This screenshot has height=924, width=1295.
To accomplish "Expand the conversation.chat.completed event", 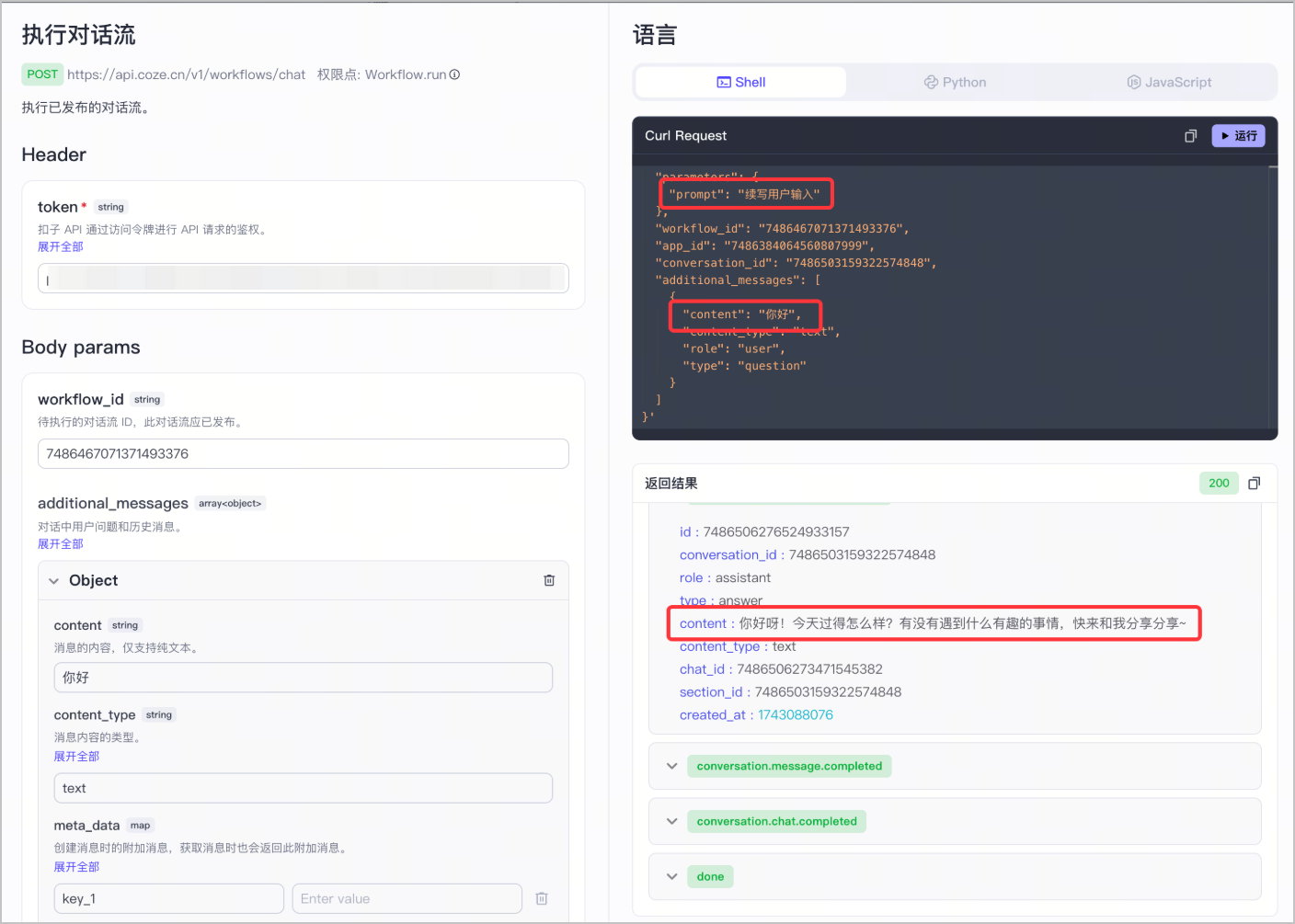I will [x=672, y=821].
